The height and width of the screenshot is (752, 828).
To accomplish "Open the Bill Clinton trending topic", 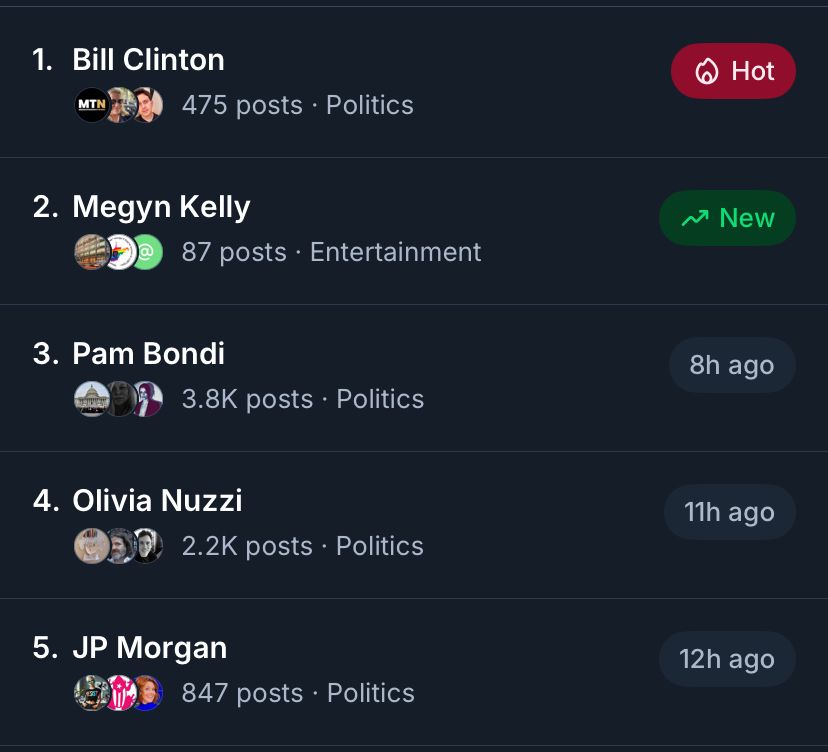I will tap(148, 60).
